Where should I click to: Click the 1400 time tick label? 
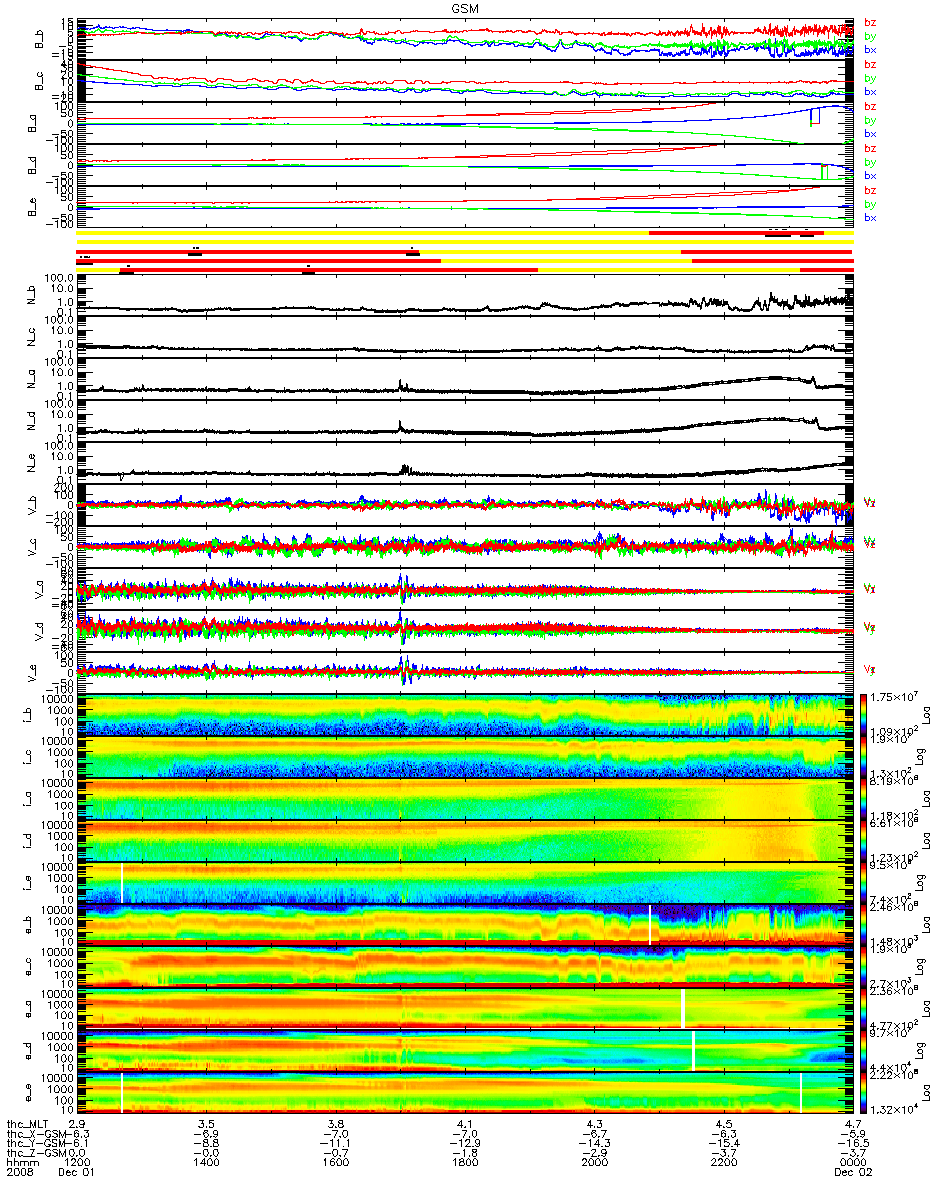[207, 1164]
